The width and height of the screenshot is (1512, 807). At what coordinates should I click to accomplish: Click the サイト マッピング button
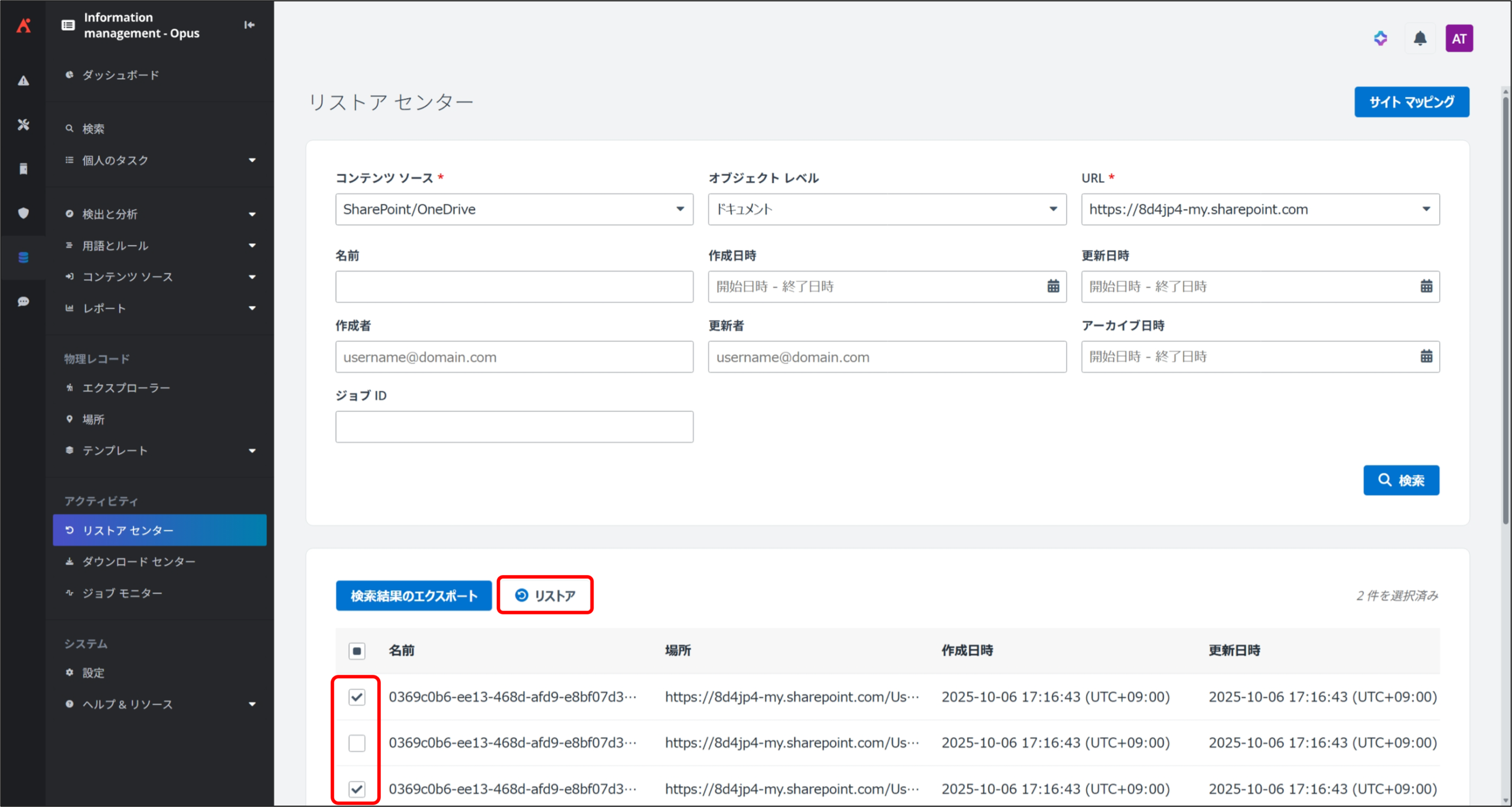tap(1411, 102)
